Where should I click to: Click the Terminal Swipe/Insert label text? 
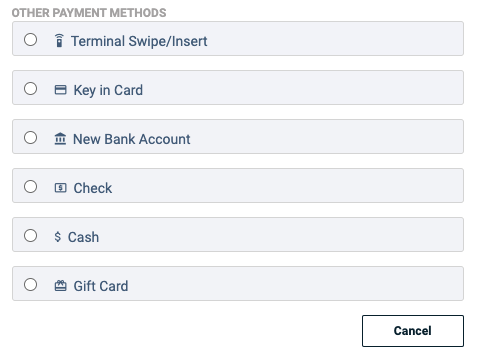[x=139, y=41]
